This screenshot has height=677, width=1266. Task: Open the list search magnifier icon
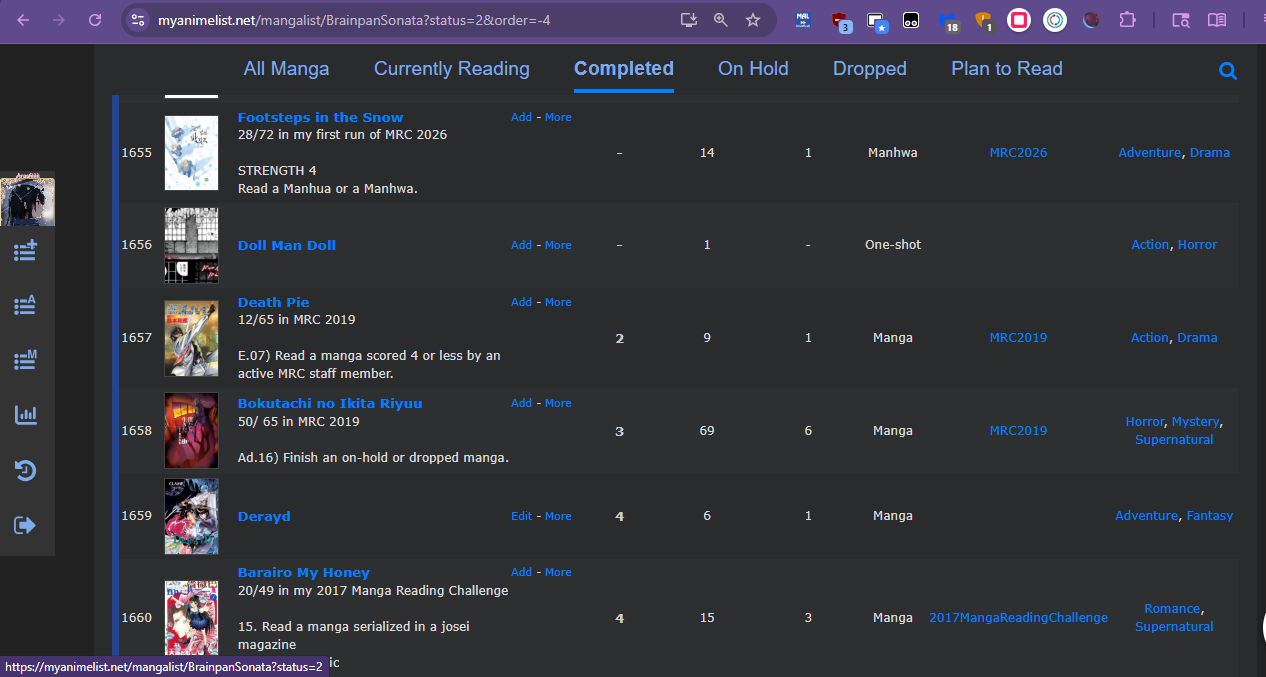pos(1228,71)
